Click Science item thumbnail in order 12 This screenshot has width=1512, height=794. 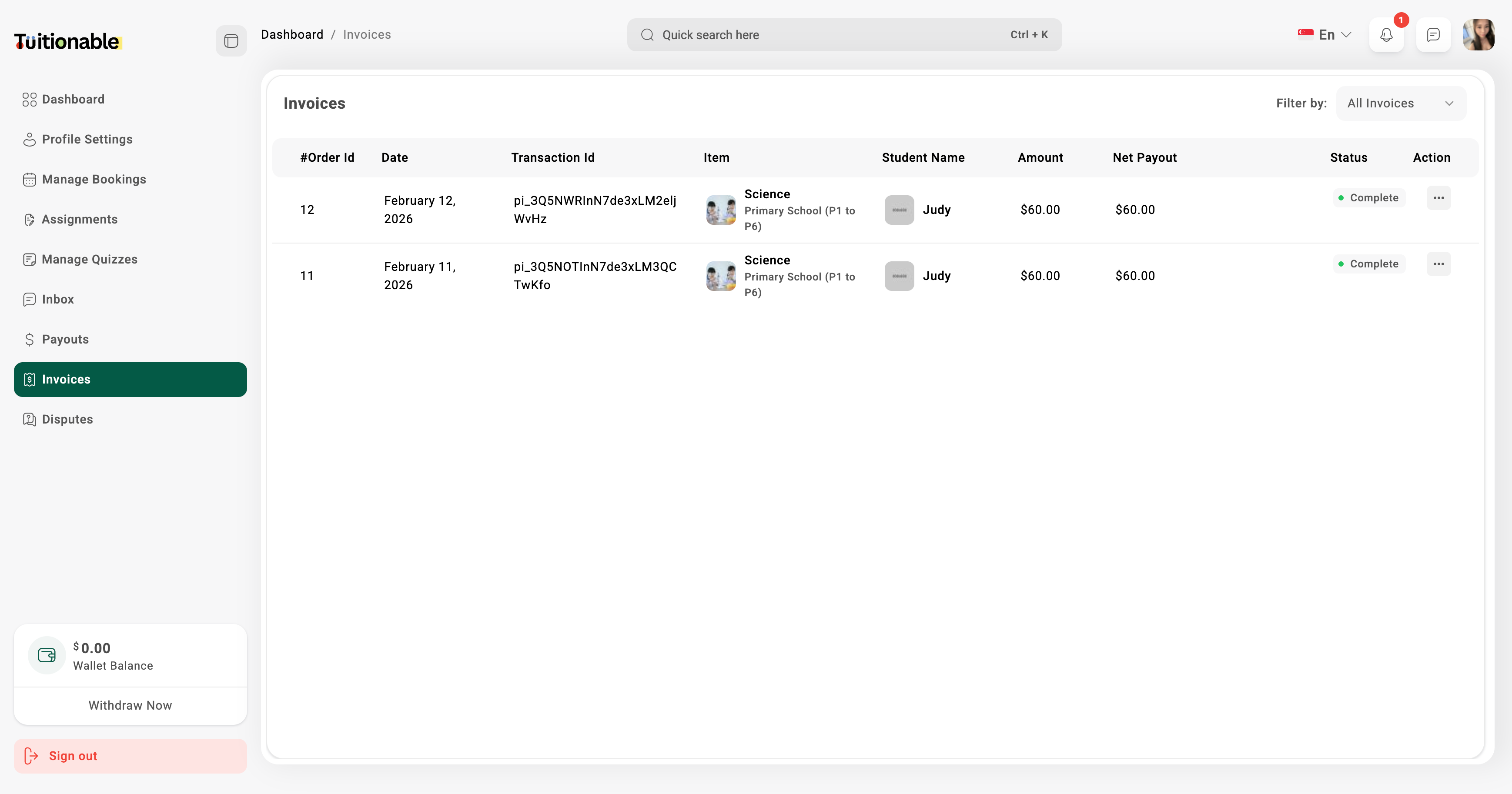[x=720, y=210]
